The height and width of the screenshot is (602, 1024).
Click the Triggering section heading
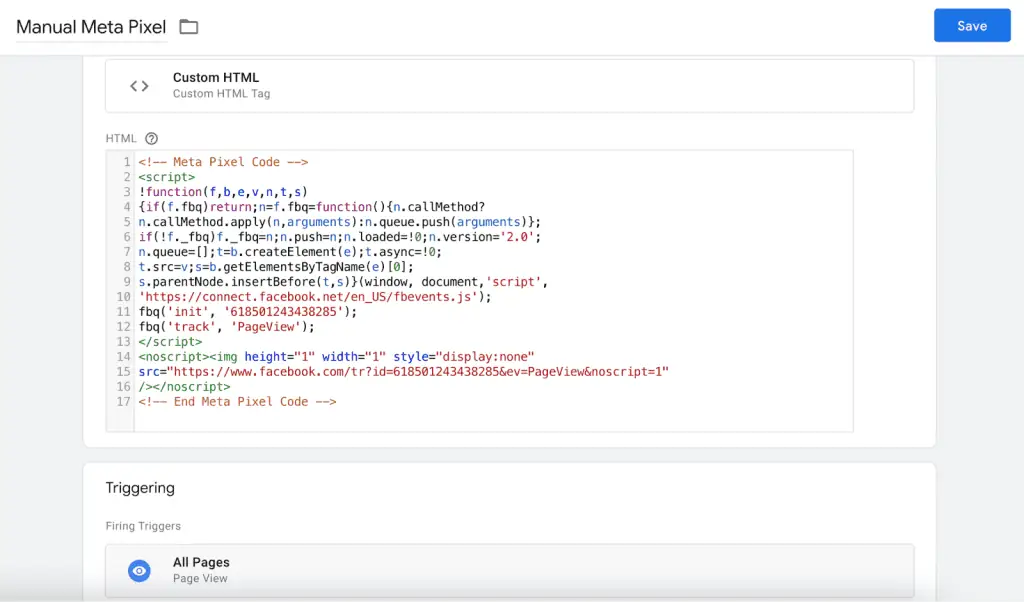pos(140,488)
